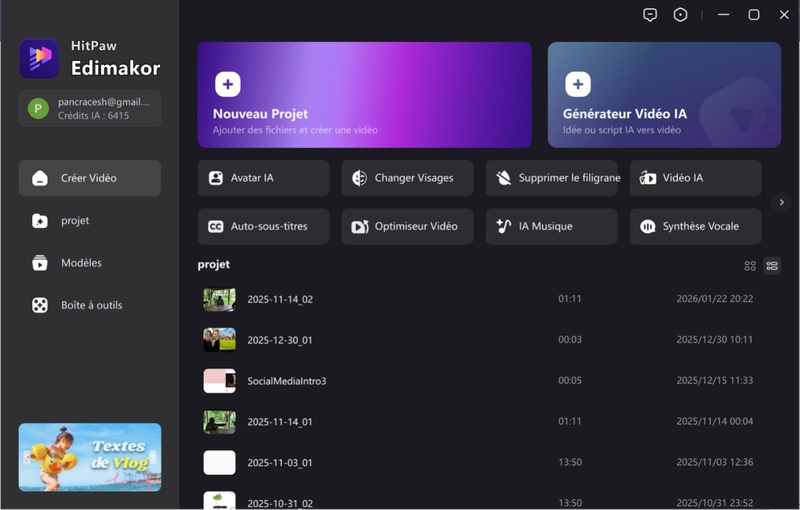Viewport: 800px width, 510px height.
Task: Click the Nouveau Projet card
Action: click(x=364, y=95)
